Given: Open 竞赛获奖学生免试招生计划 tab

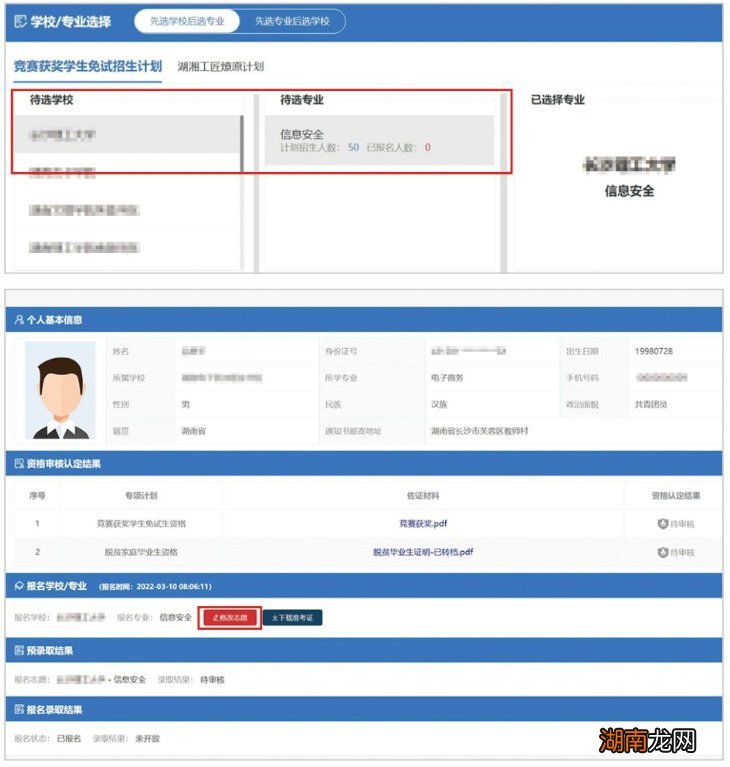Looking at the screenshot, I should (x=88, y=67).
